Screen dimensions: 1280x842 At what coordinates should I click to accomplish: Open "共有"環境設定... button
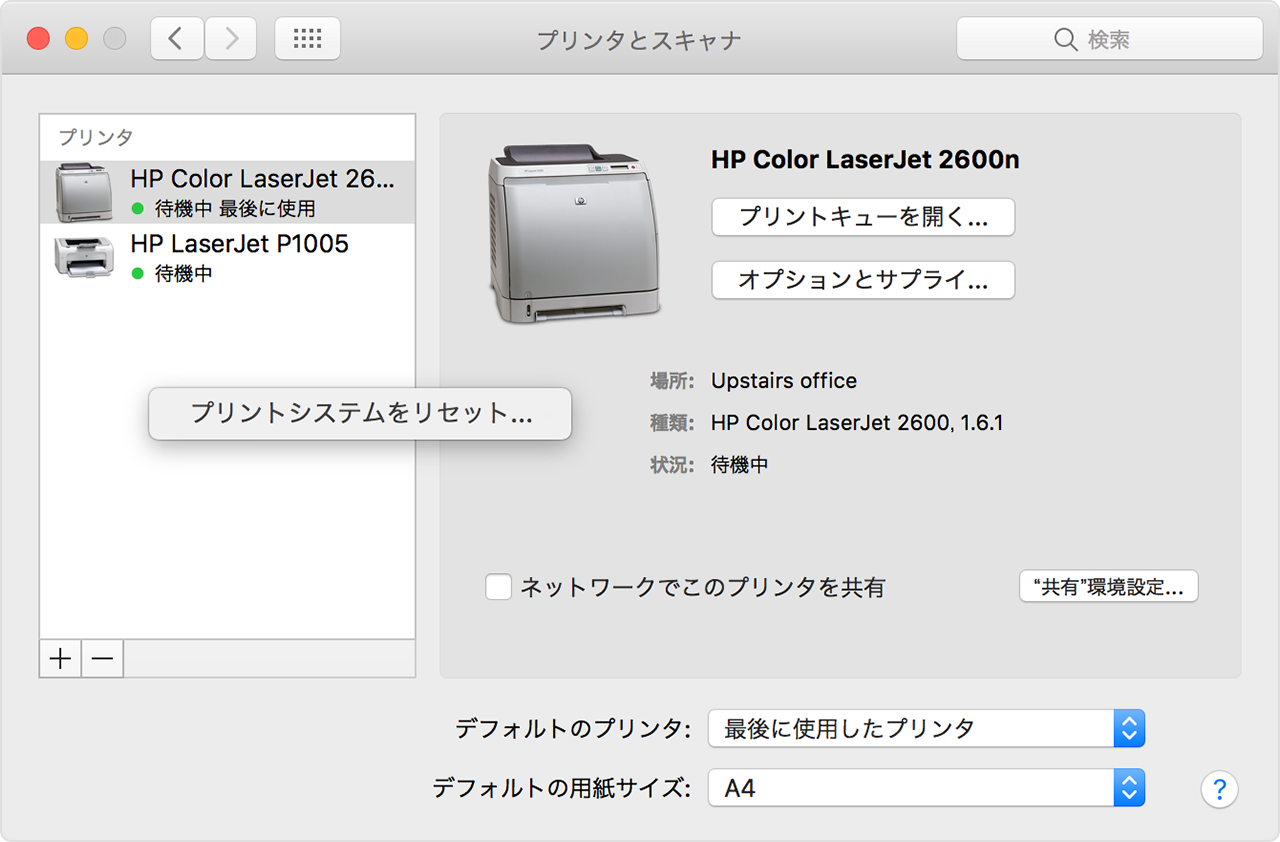pyautogui.click(x=1108, y=587)
